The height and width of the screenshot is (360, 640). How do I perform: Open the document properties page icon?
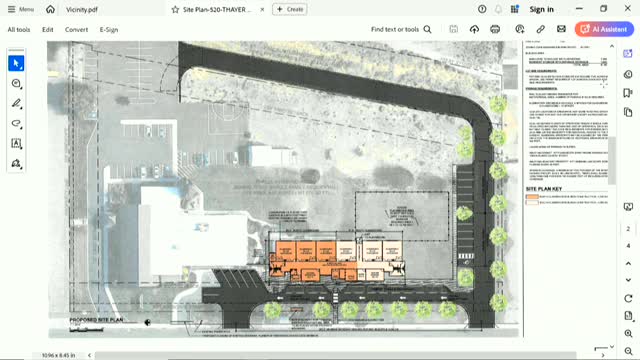(x=628, y=316)
